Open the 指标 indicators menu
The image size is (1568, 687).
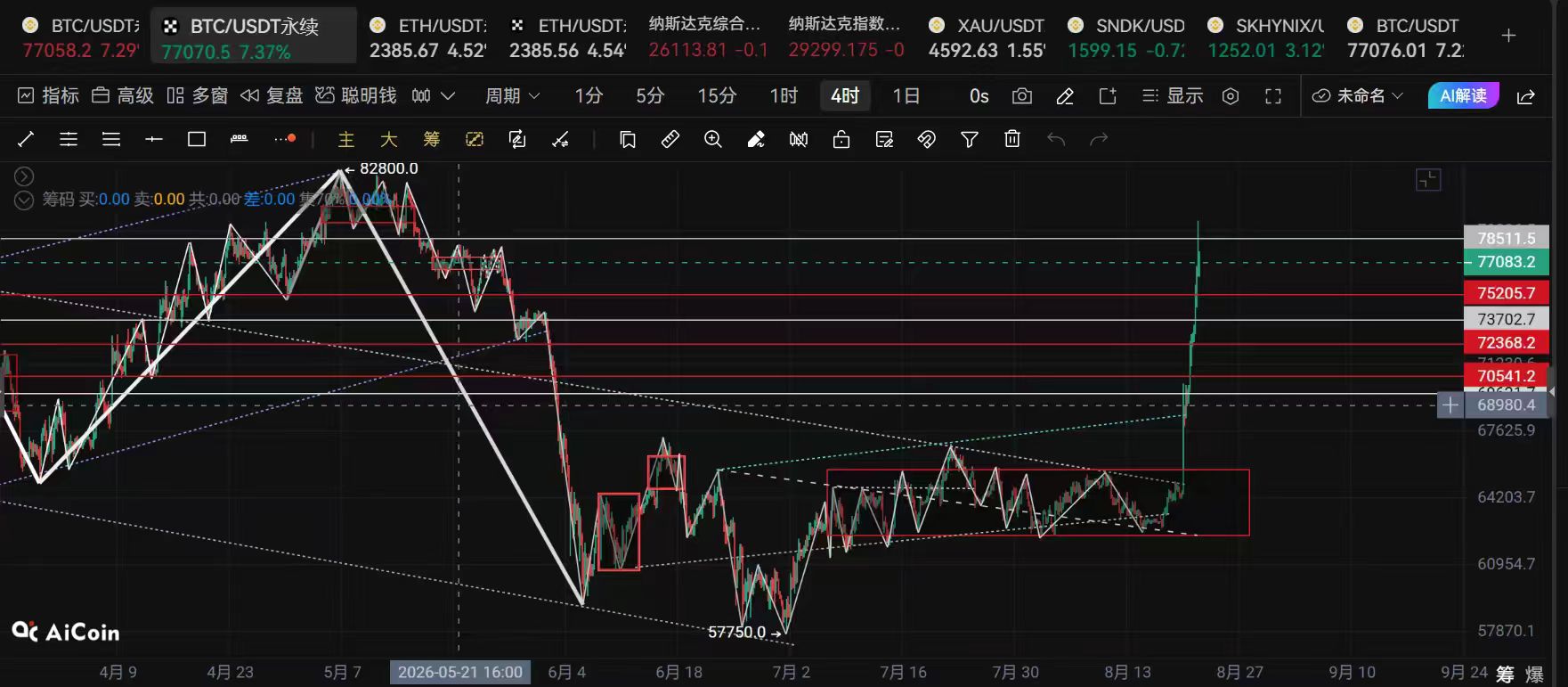(x=48, y=95)
